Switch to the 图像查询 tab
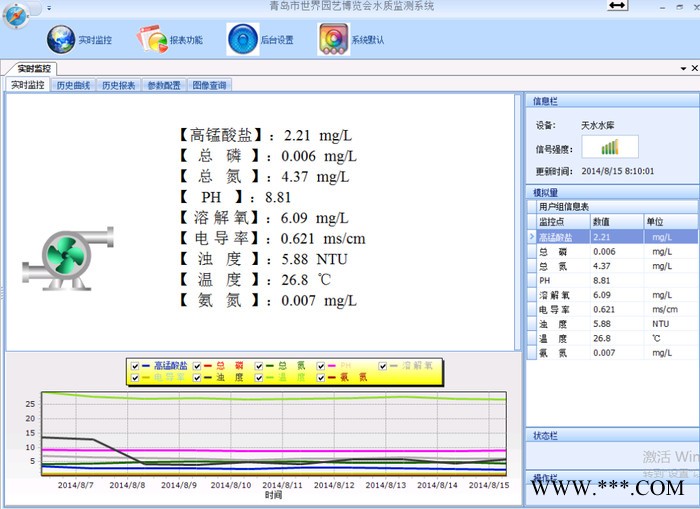This screenshot has height=509, width=700. 209,85
